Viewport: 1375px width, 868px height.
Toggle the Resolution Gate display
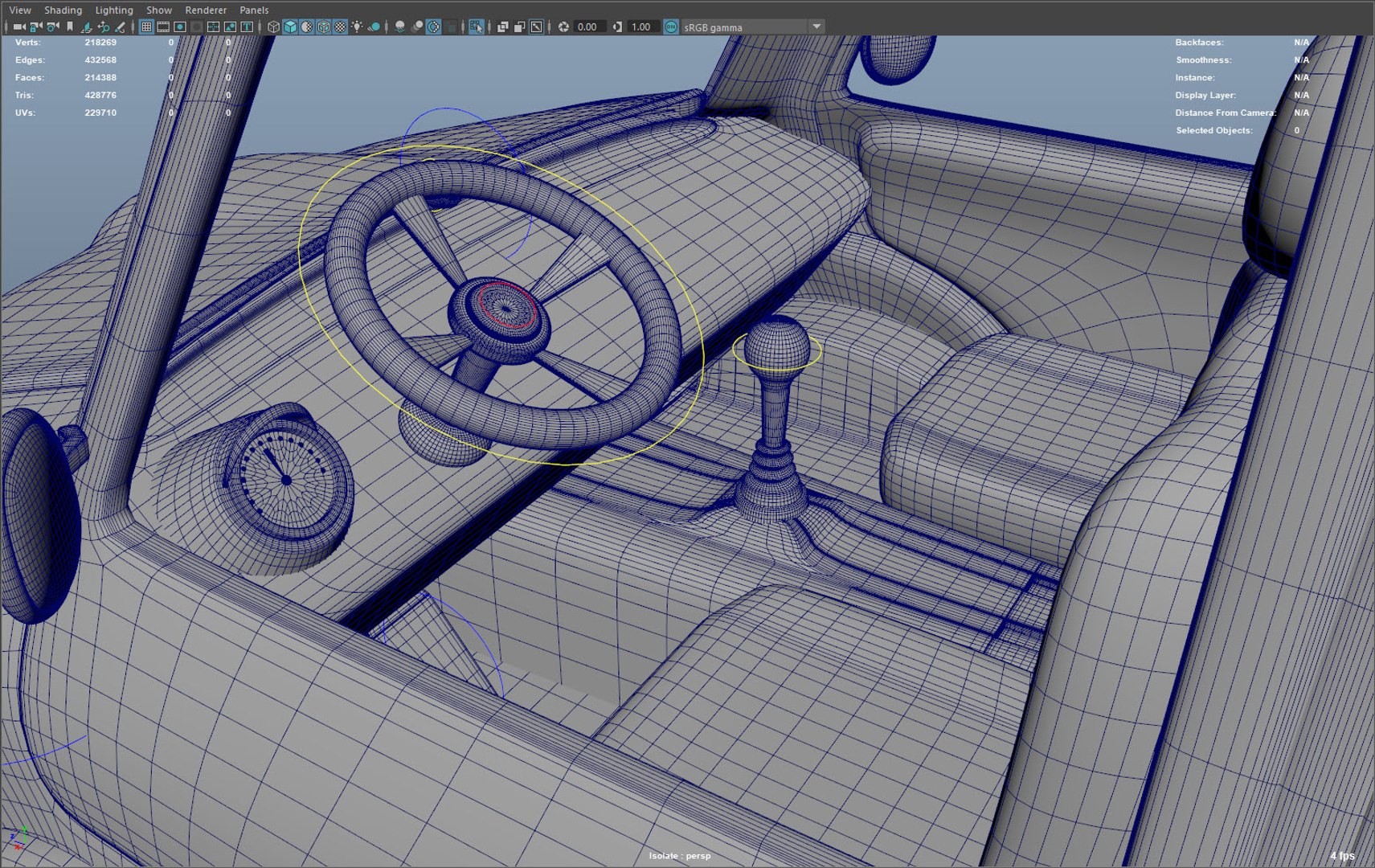[x=179, y=27]
